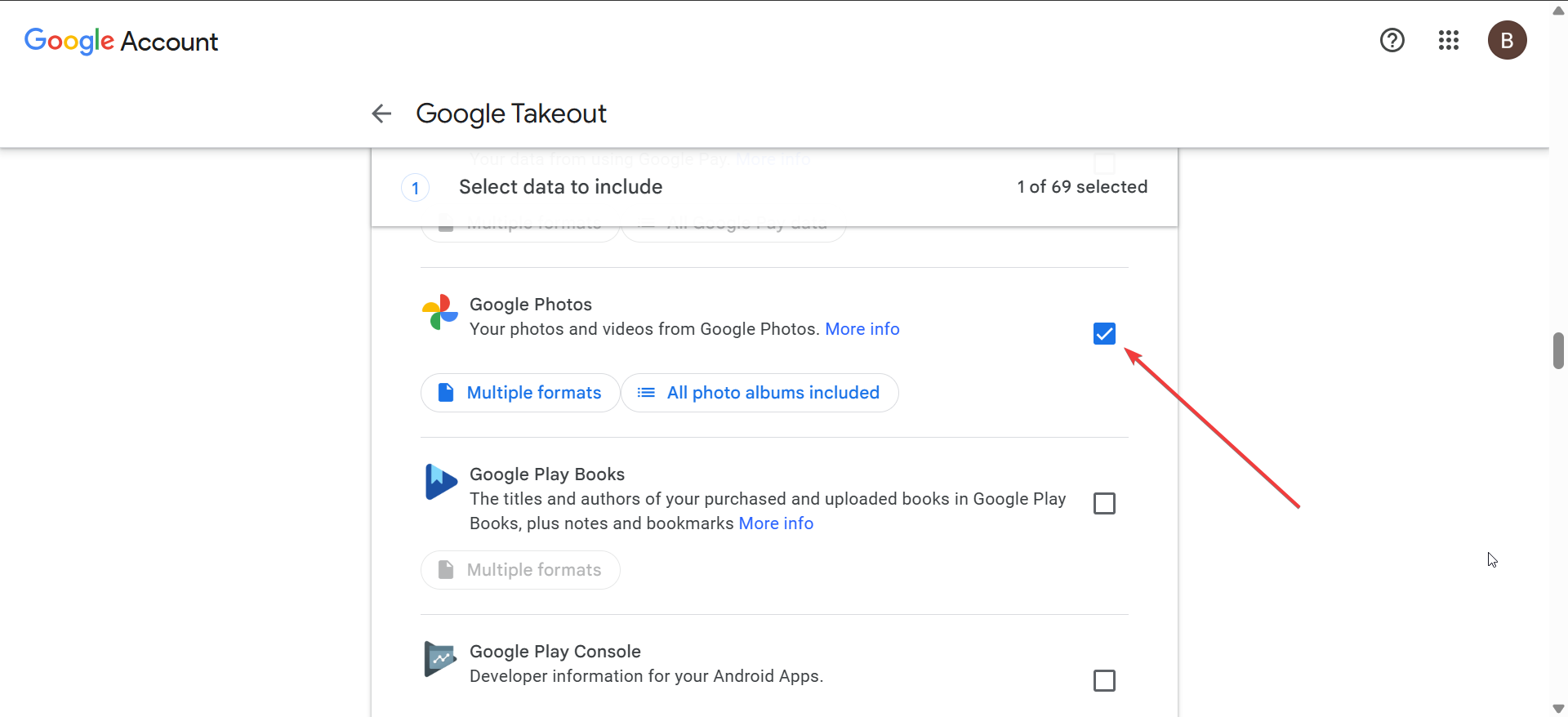Open Multiple formats for Google Photos

pos(520,393)
